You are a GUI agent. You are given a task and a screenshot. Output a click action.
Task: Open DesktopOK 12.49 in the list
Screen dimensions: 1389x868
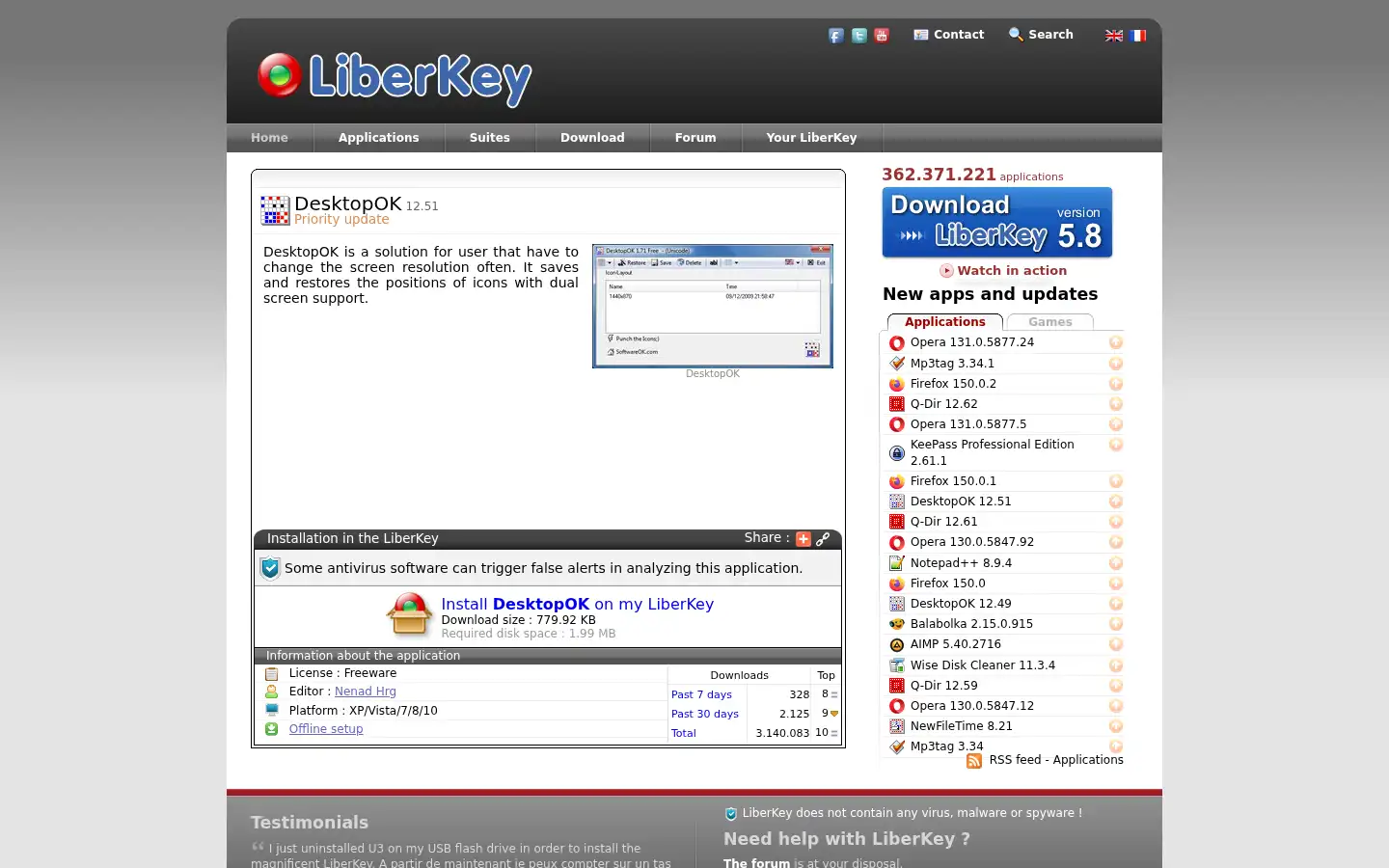click(961, 604)
